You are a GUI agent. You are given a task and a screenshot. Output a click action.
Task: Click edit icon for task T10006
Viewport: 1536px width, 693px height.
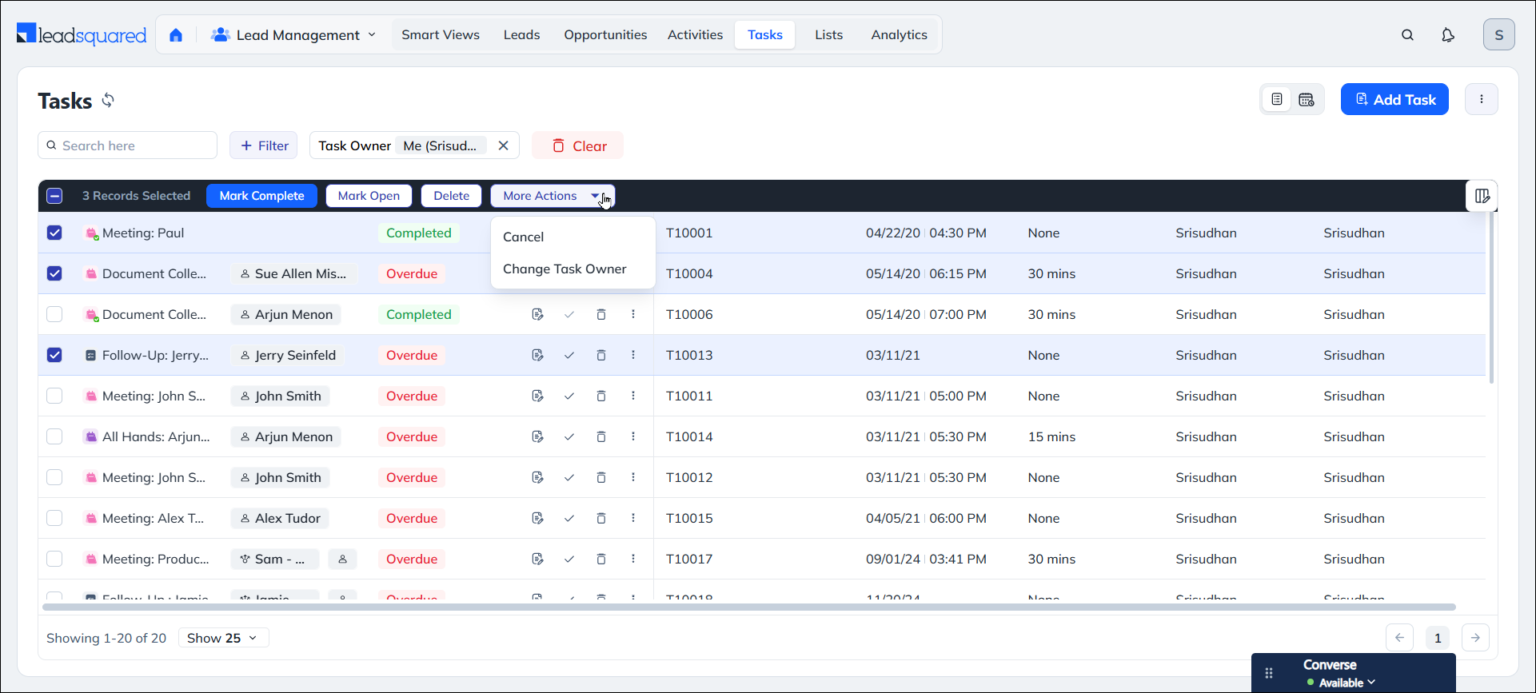537,314
